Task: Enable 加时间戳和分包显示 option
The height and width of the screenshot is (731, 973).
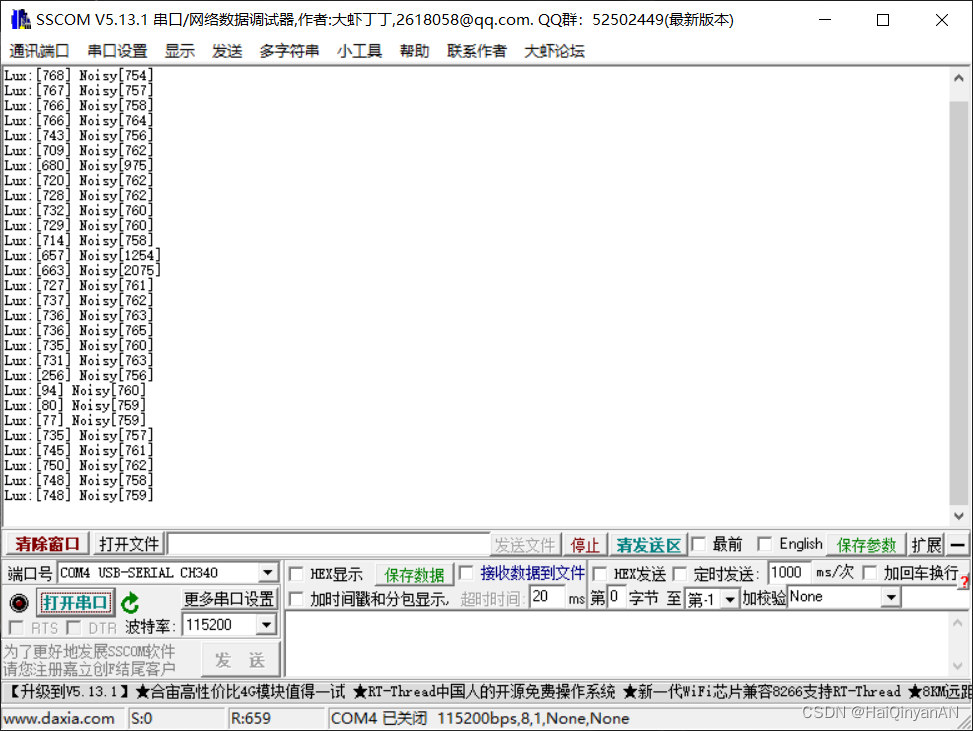Action: coord(297,597)
